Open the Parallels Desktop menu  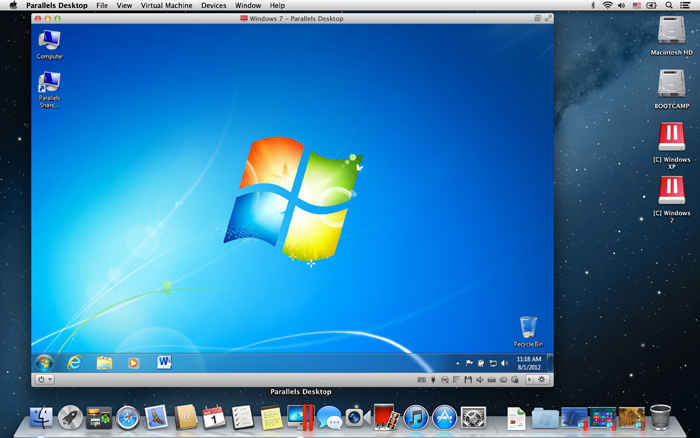[x=57, y=5]
